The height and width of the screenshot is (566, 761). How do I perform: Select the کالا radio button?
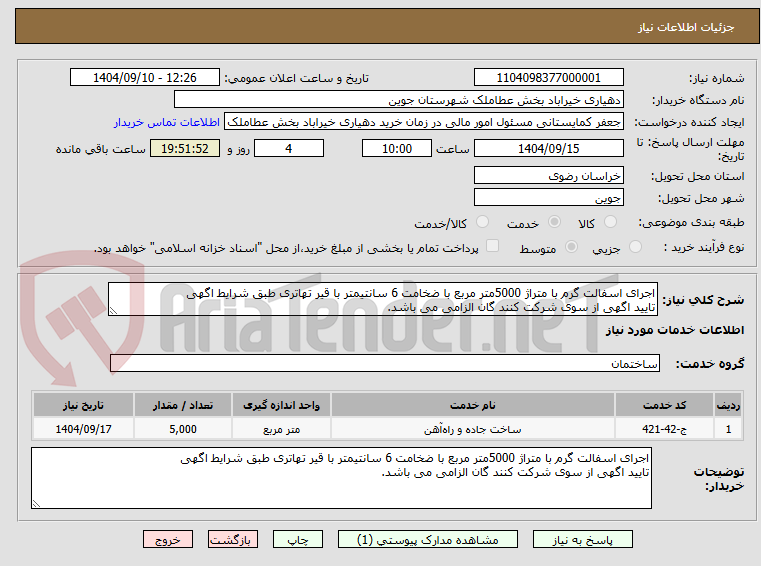click(610, 222)
